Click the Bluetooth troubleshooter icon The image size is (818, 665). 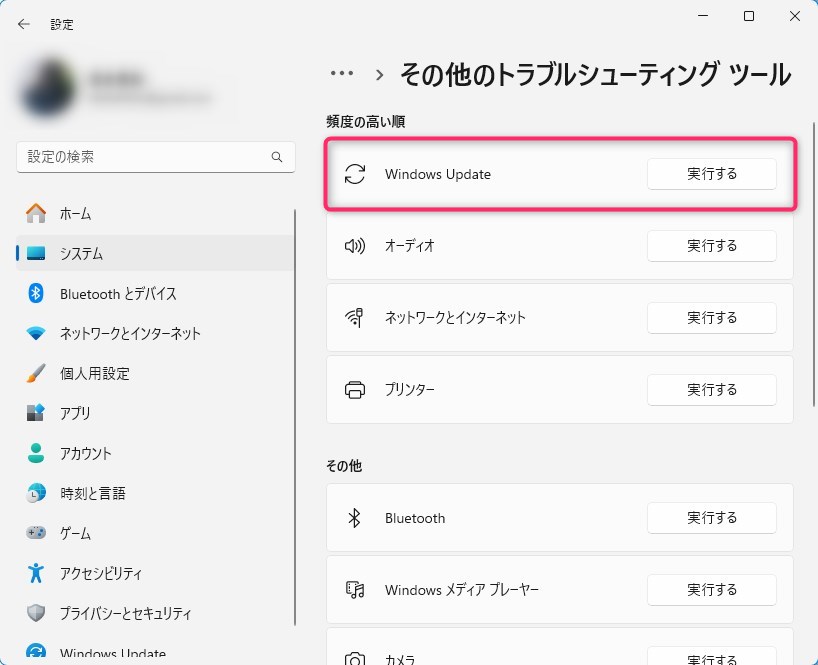point(354,518)
